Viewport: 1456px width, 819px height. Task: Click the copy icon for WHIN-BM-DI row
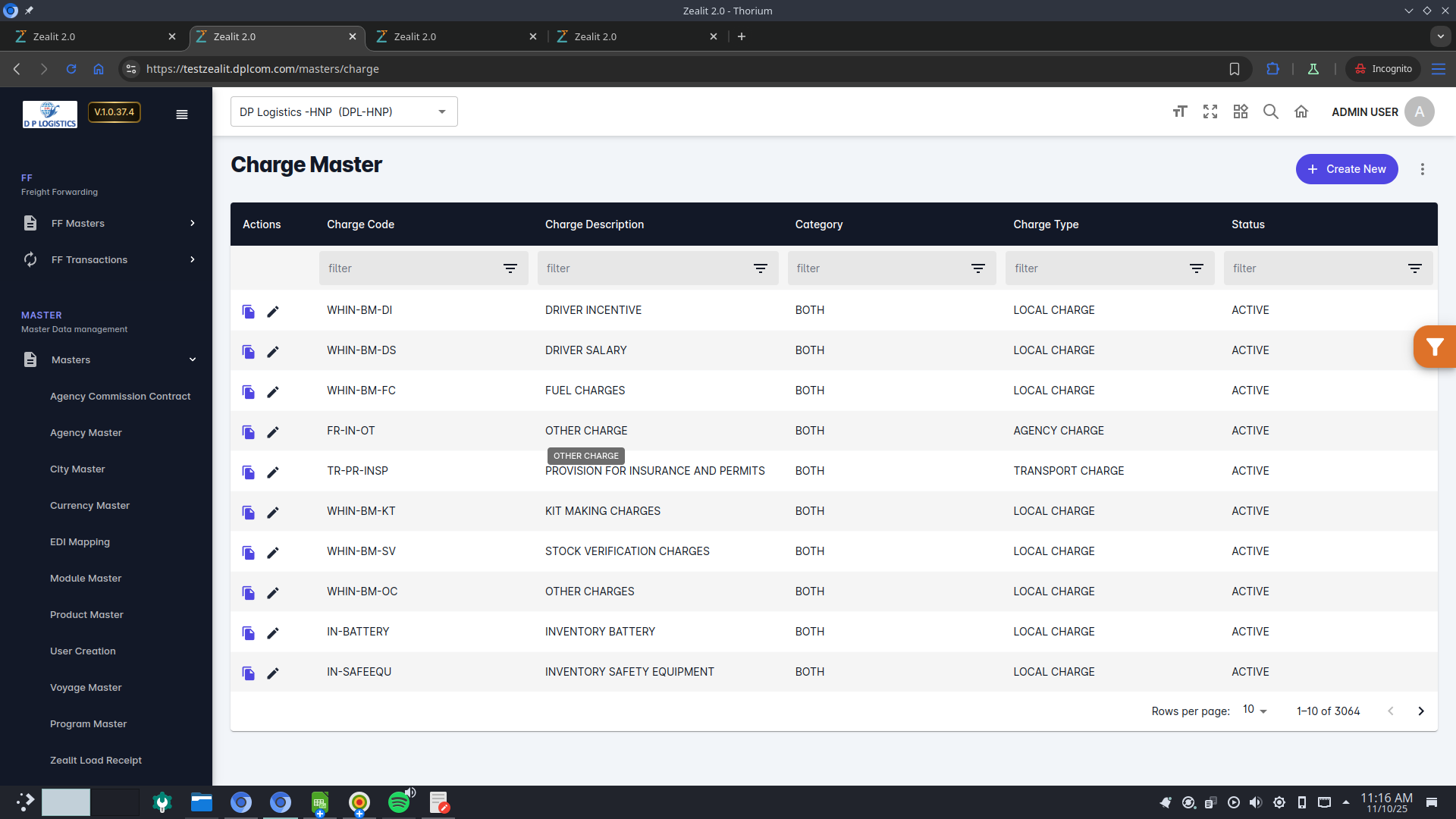tap(248, 311)
